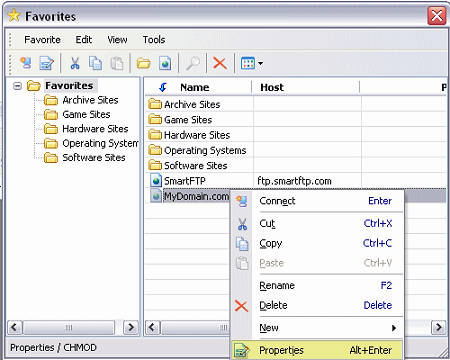Click the SmartFTP entry globe icon

click(156, 181)
